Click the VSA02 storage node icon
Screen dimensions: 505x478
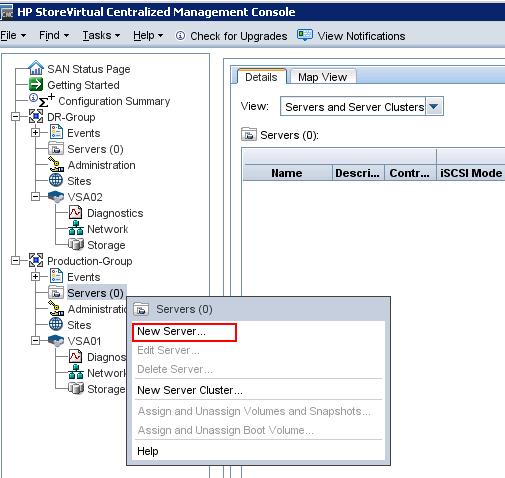pos(56,196)
